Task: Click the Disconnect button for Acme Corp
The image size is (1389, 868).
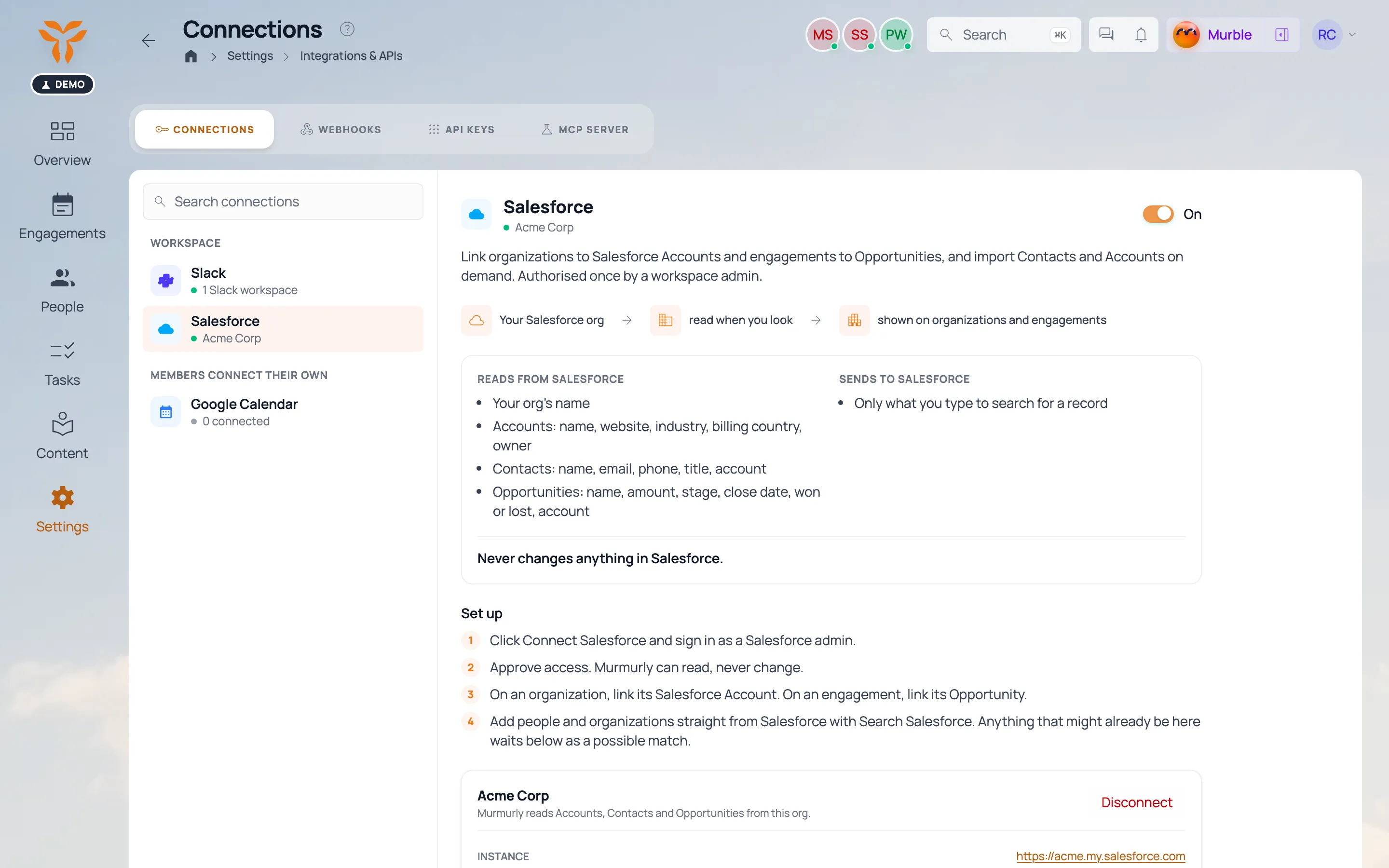Action: coord(1136,802)
